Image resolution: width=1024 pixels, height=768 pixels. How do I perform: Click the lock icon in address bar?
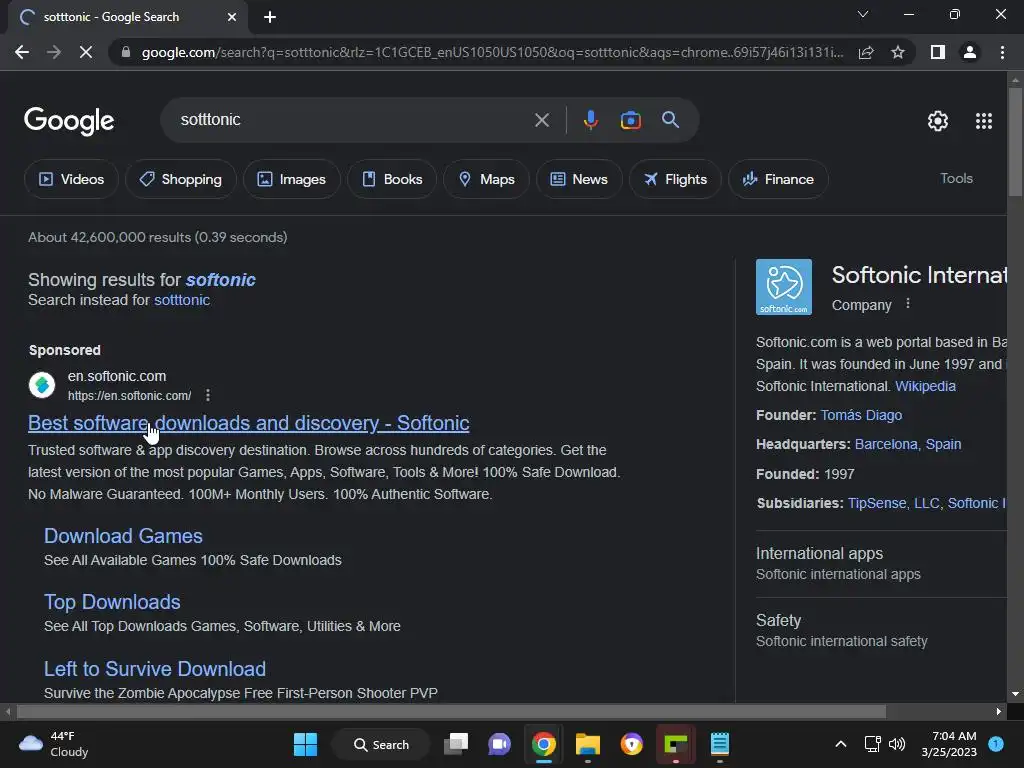point(126,52)
